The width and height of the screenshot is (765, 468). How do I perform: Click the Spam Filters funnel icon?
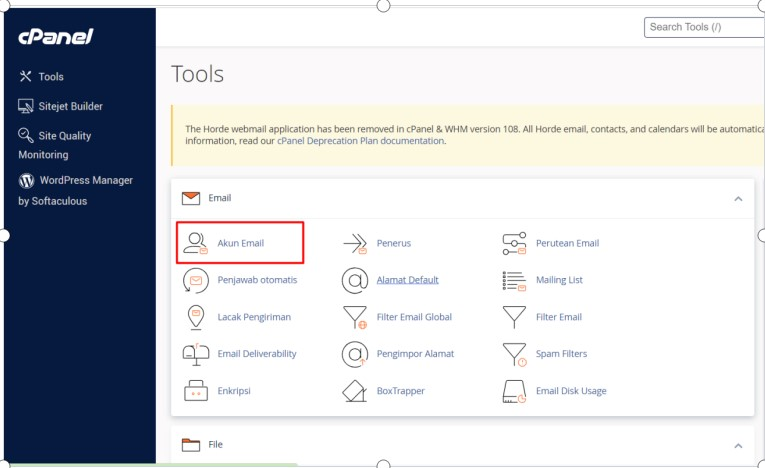point(515,354)
